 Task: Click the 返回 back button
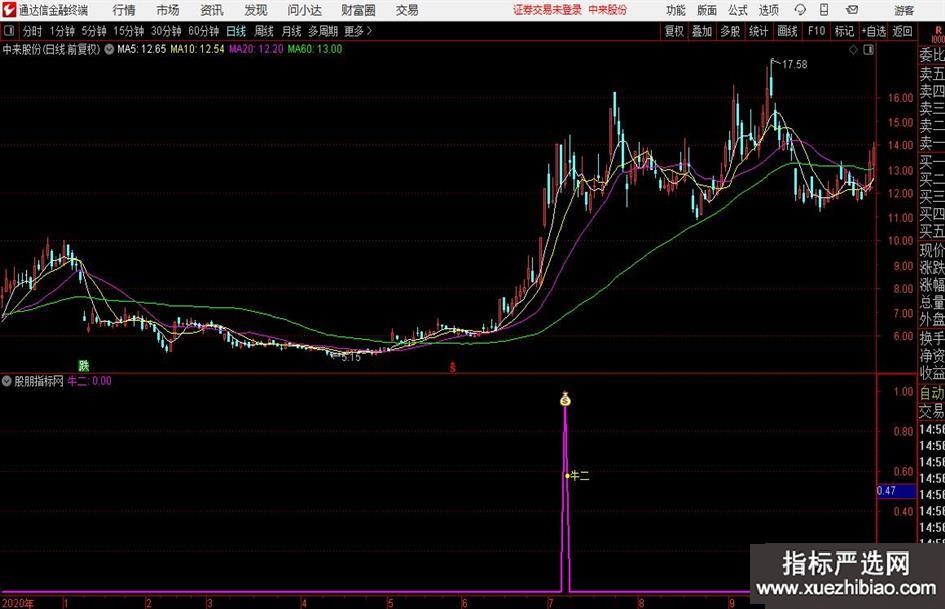[x=902, y=31]
